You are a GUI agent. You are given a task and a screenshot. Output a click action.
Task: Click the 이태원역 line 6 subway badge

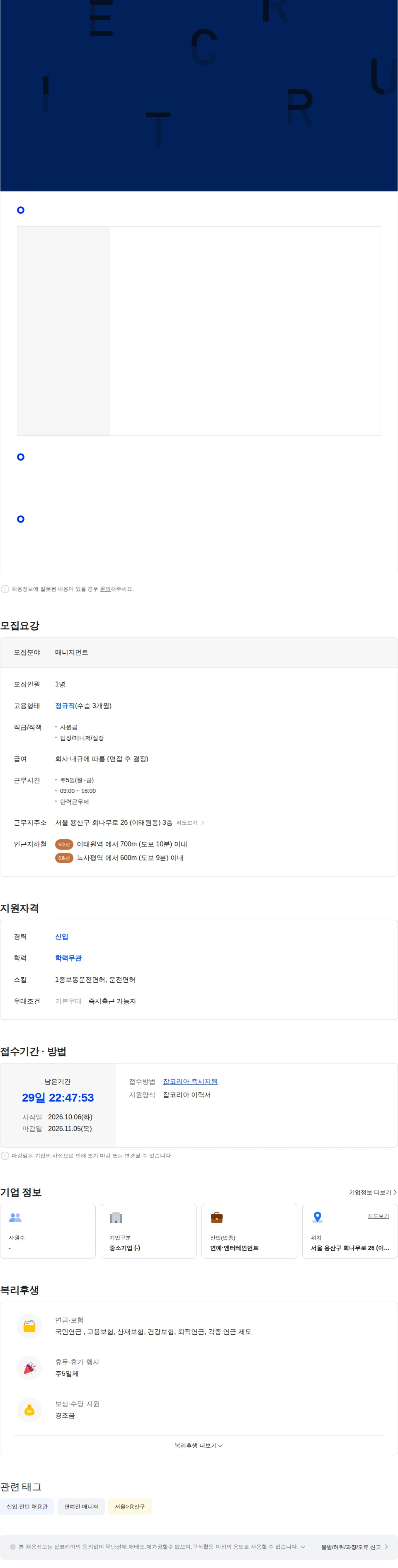64,844
